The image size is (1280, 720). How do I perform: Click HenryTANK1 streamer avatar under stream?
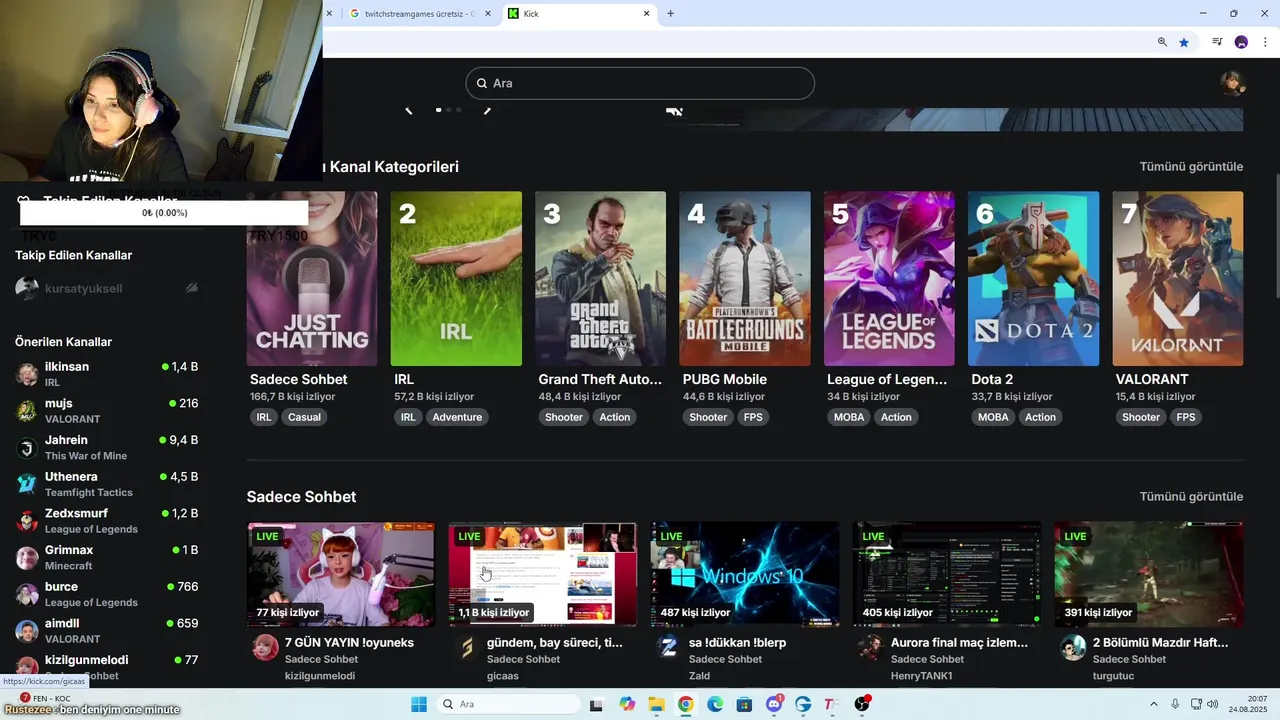[x=871, y=647]
